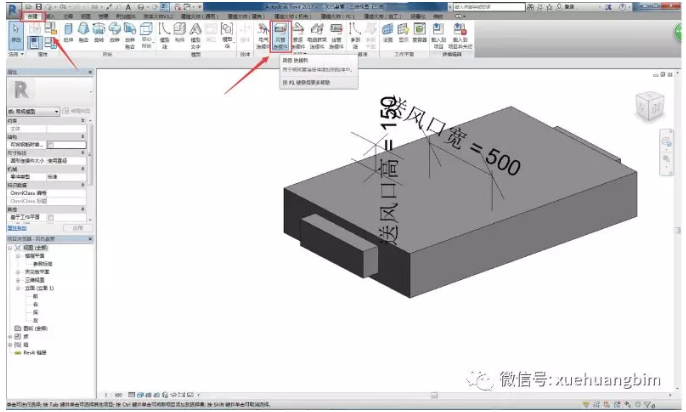Viewport: 686px width, 412px height.
Task: Collapse the Views (all) tree node
Action: click(10, 248)
